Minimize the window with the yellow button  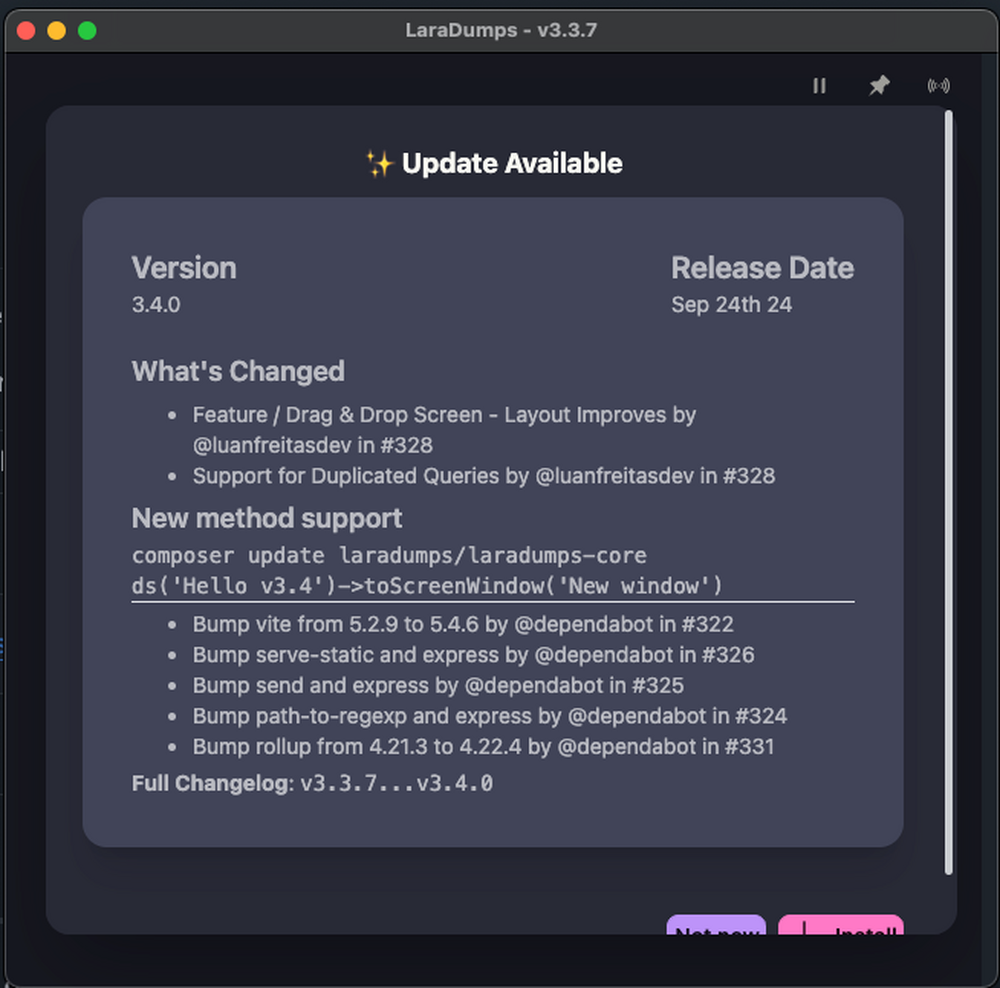(x=57, y=31)
